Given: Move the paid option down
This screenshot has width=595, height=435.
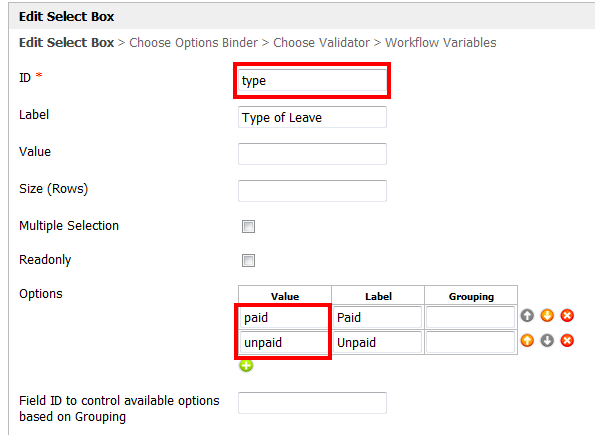Looking at the screenshot, I should pos(547,315).
